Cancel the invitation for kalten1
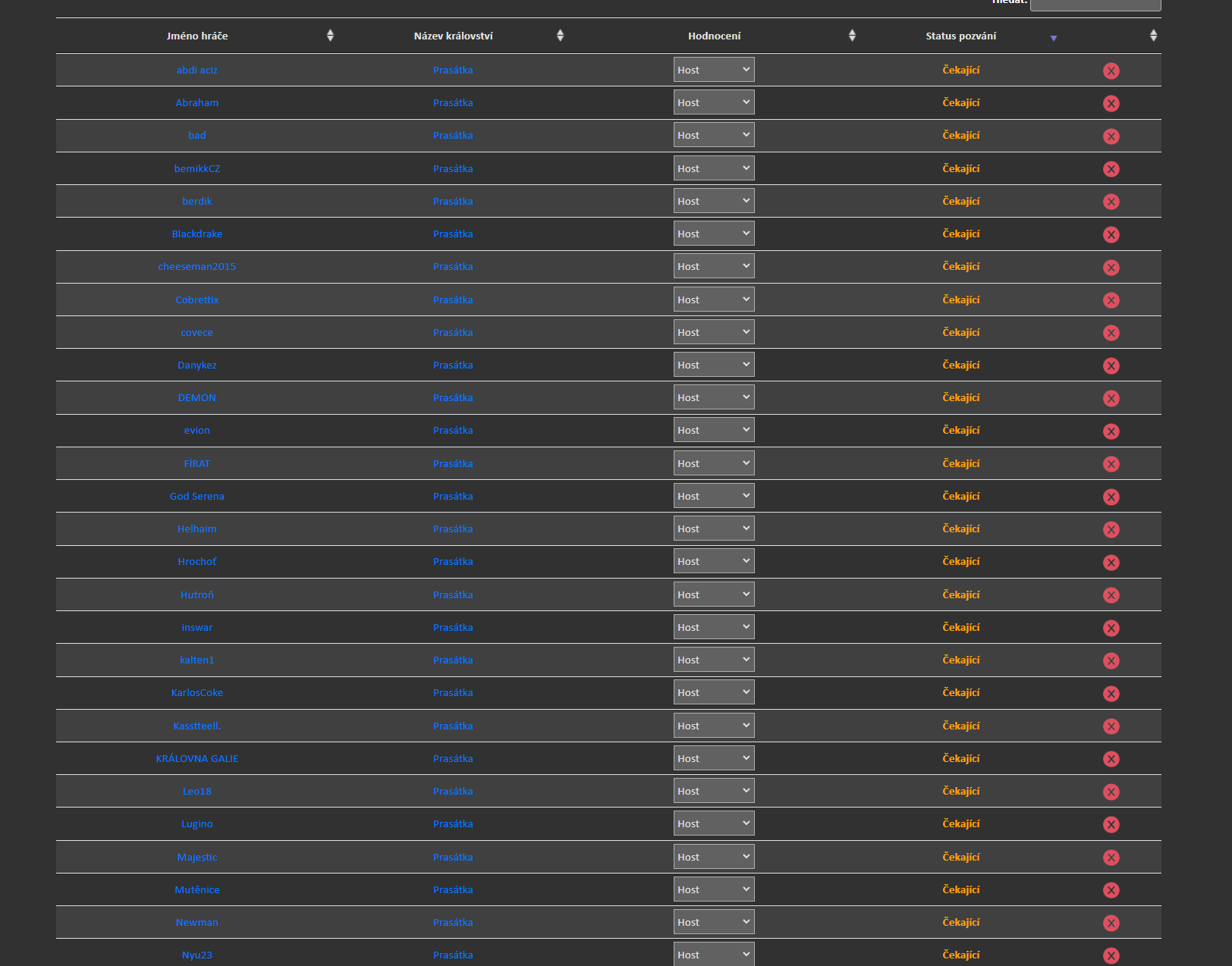 pyautogui.click(x=1111, y=660)
